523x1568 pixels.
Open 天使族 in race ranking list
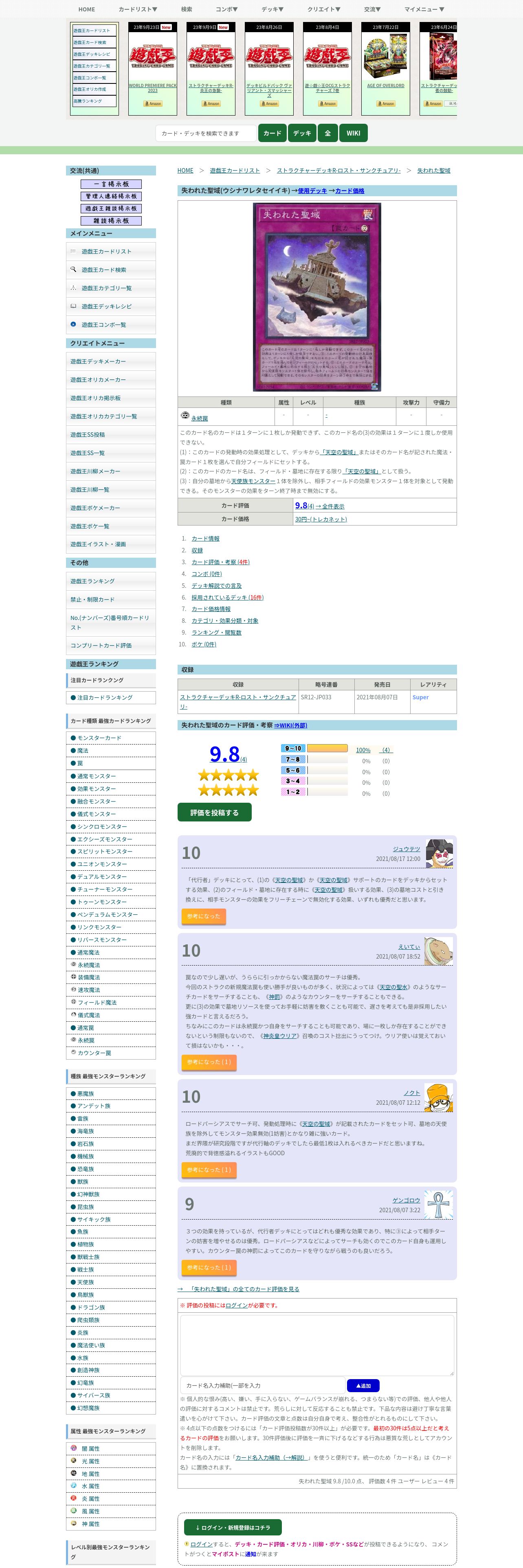pos(86,1282)
